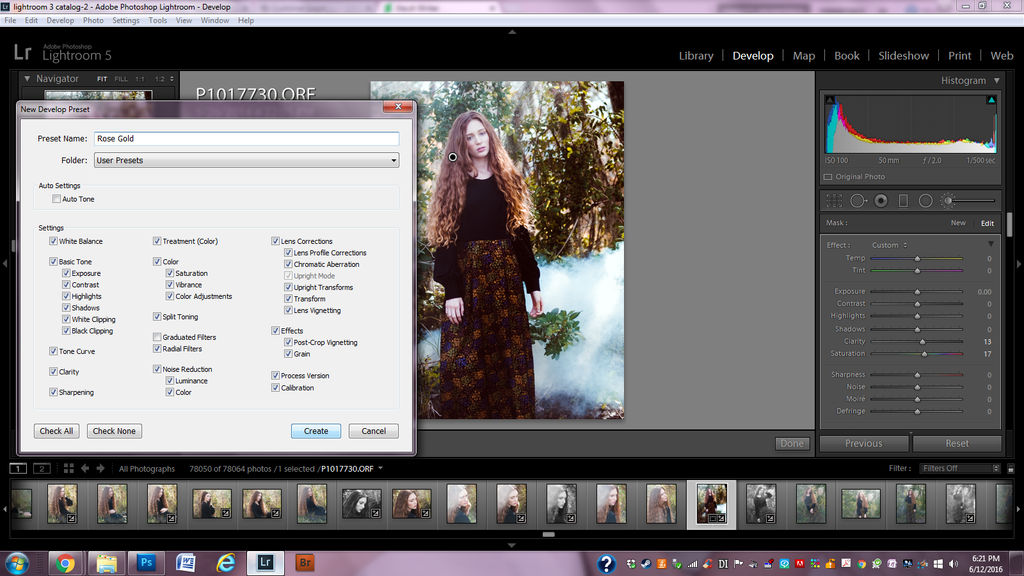The width and height of the screenshot is (1024, 576).
Task: Select the Spot Removal tool
Action: pos(858,201)
